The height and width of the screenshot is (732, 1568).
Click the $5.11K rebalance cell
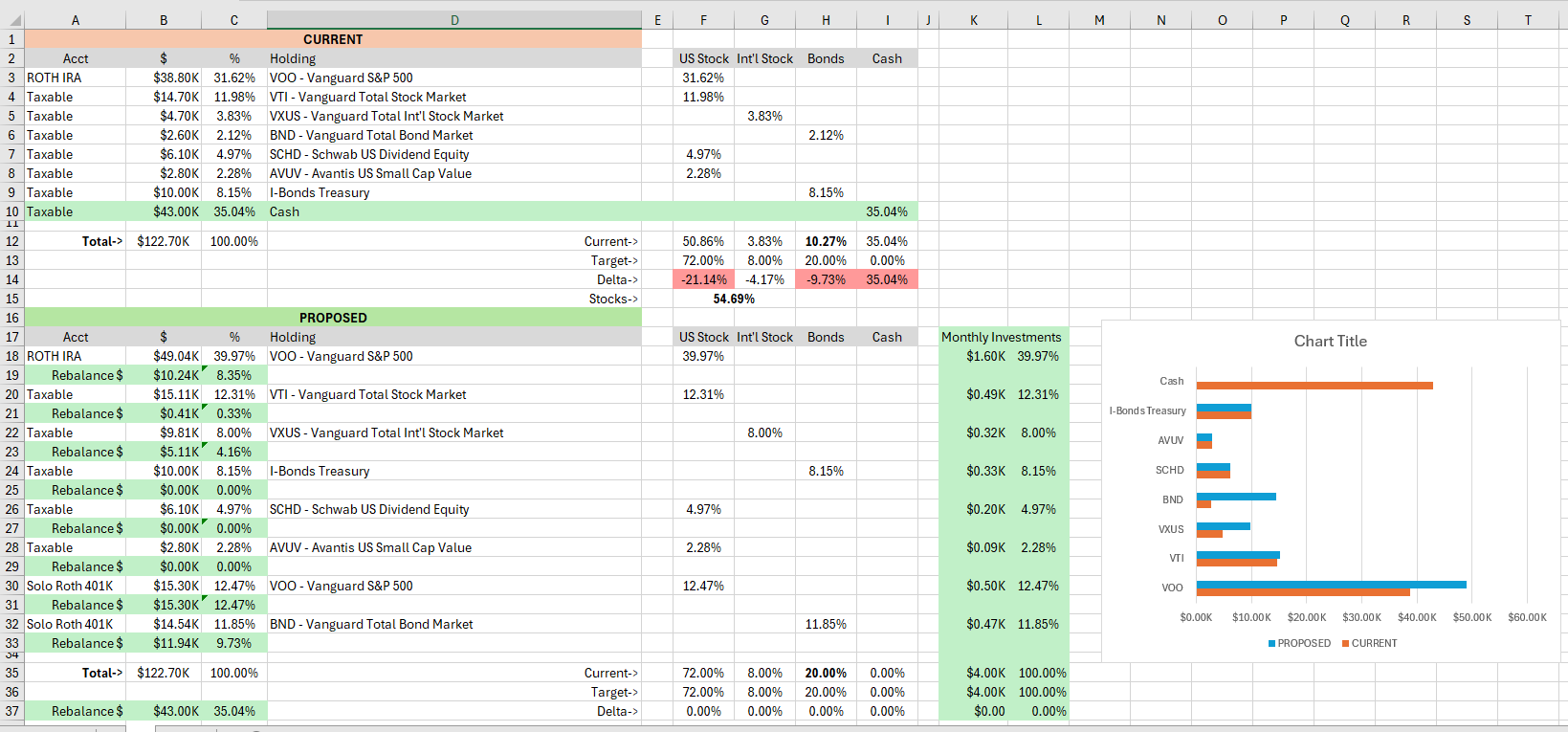(164, 452)
